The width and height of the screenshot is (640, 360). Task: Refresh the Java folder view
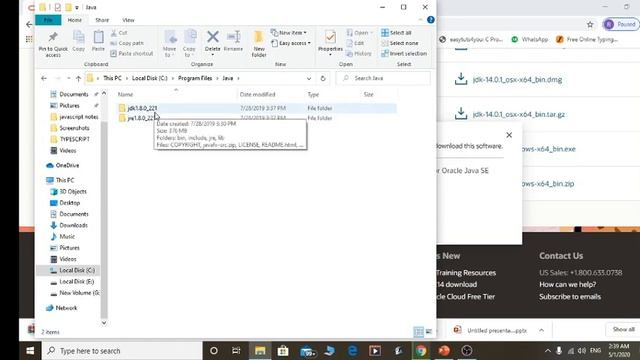[323, 78]
